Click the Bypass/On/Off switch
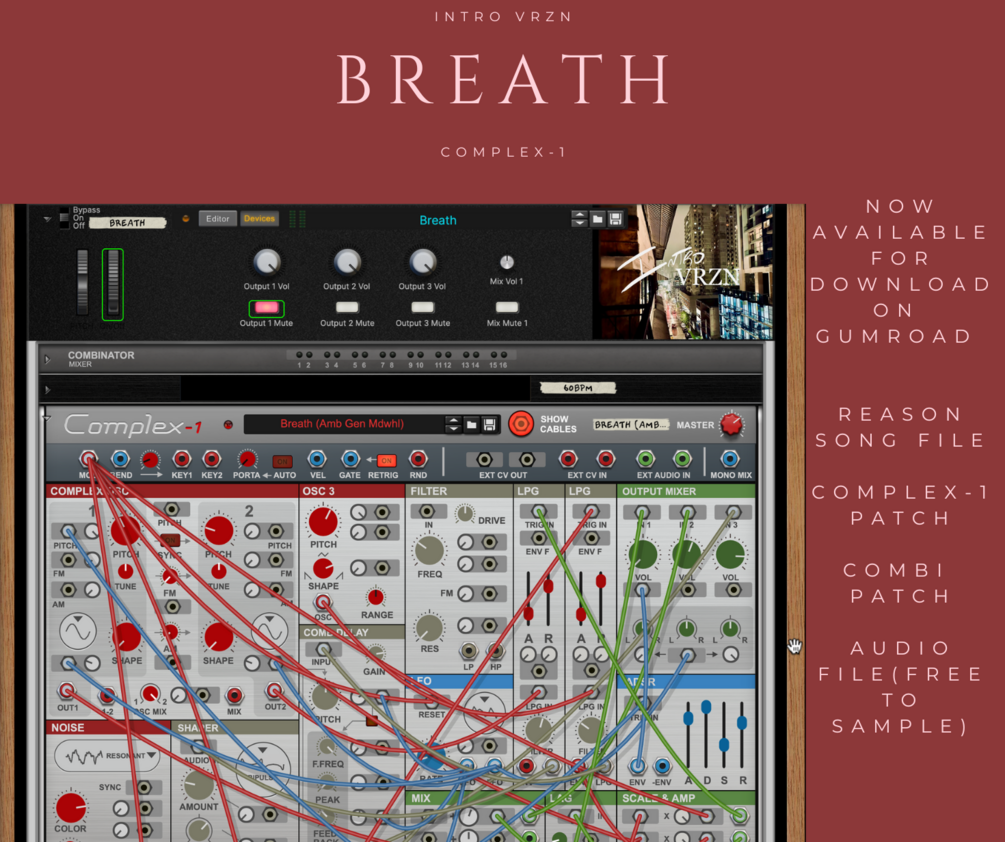This screenshot has height=842, width=1005. click(64, 218)
